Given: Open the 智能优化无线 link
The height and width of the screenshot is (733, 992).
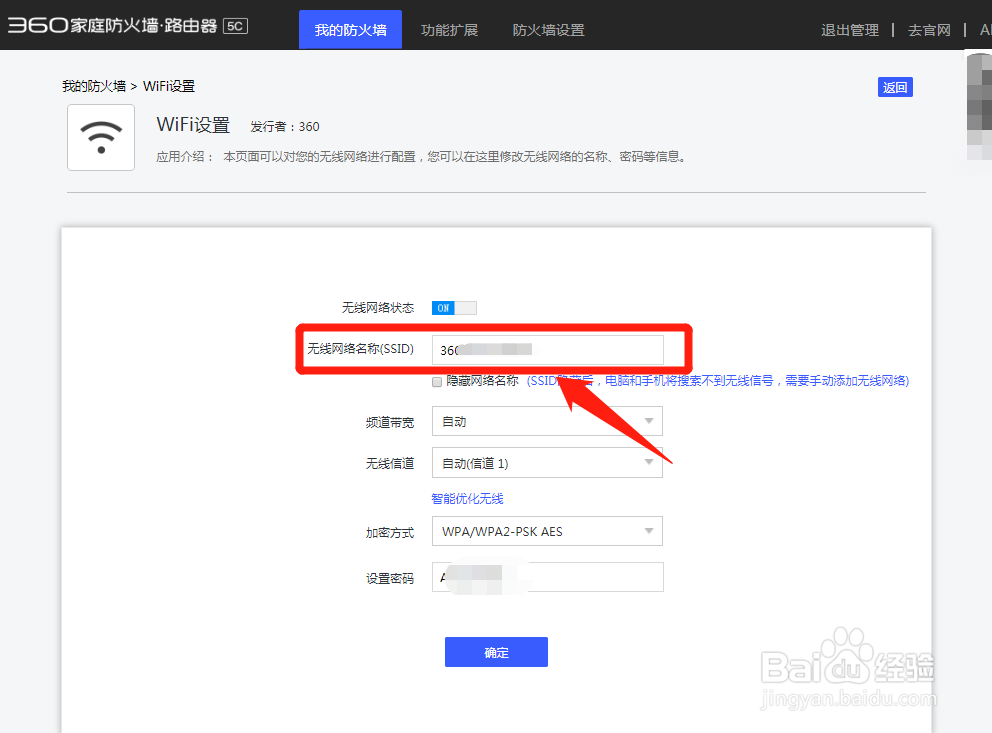Looking at the screenshot, I should coord(466,498).
